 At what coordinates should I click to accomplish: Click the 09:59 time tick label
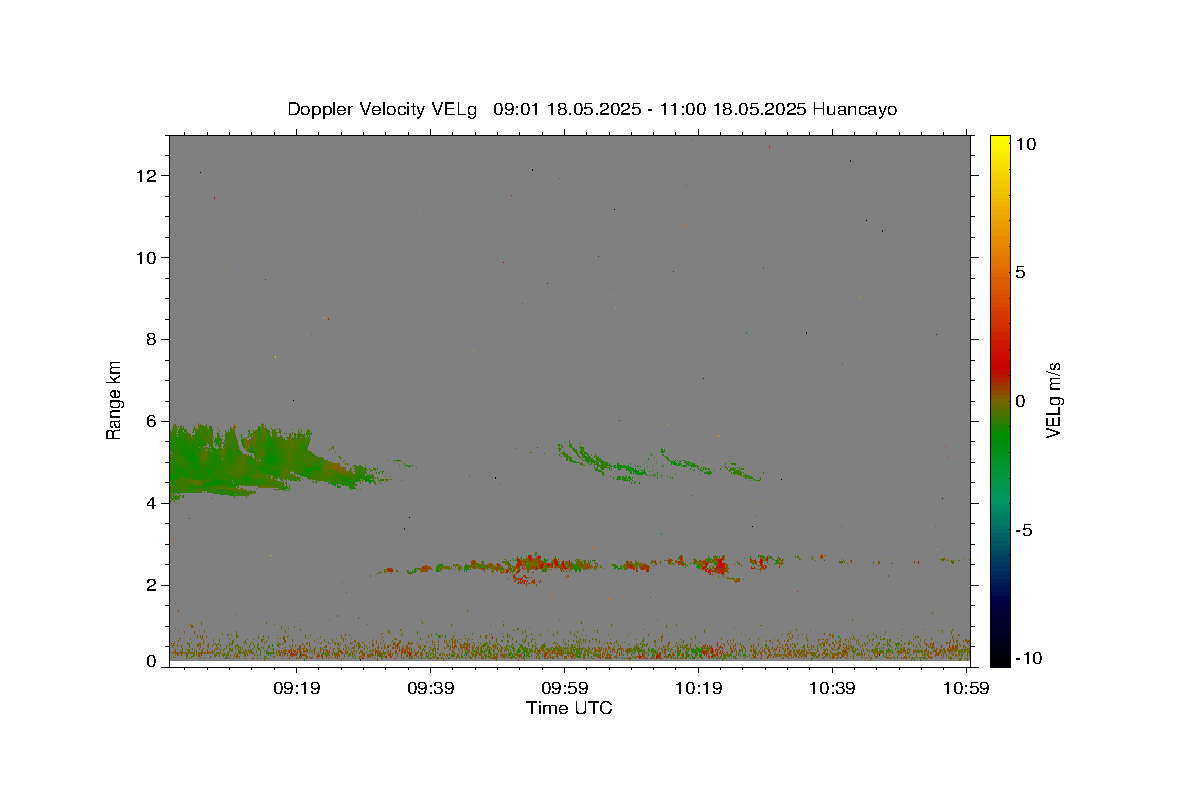(x=564, y=688)
